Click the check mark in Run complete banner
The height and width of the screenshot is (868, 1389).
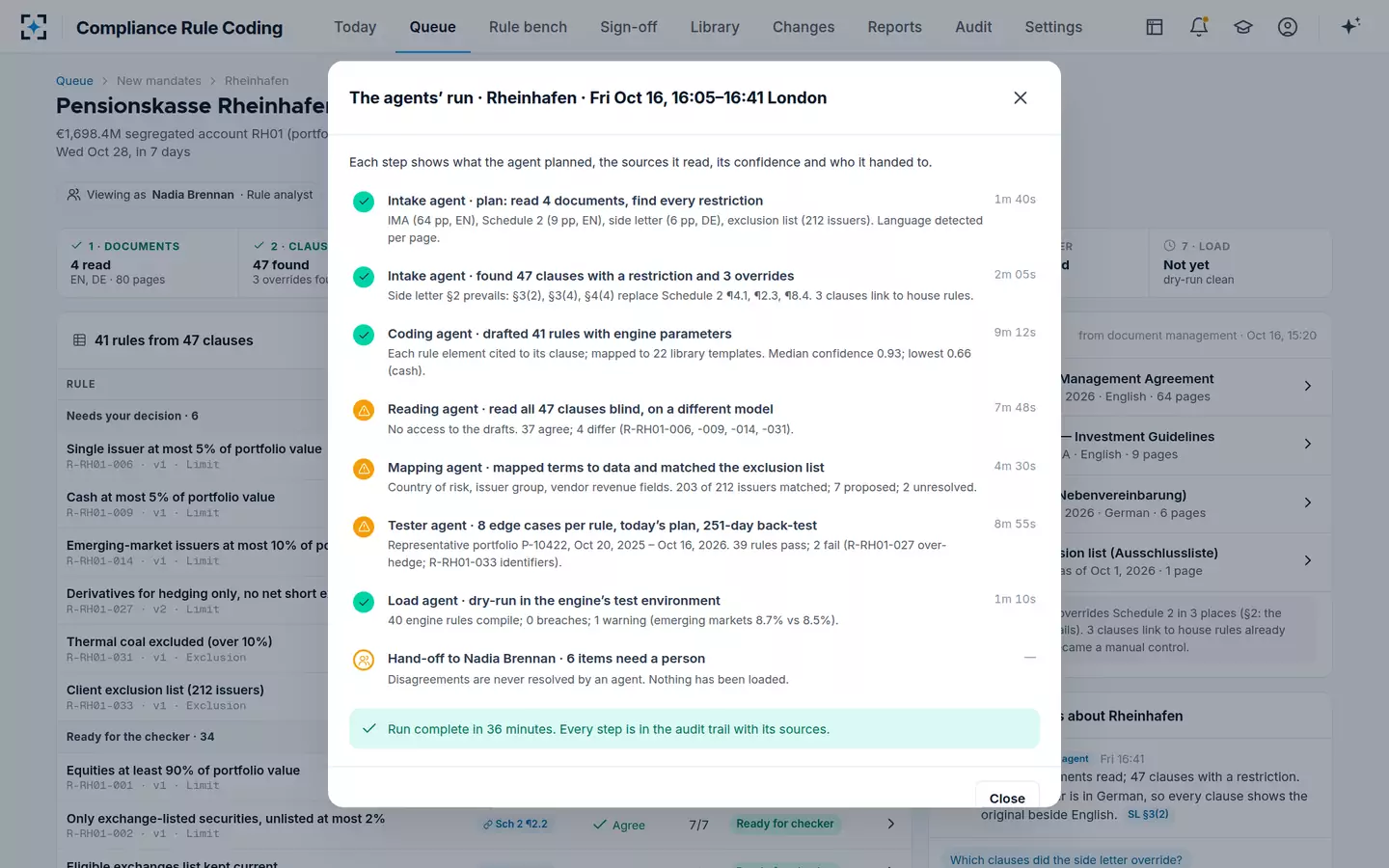368,728
